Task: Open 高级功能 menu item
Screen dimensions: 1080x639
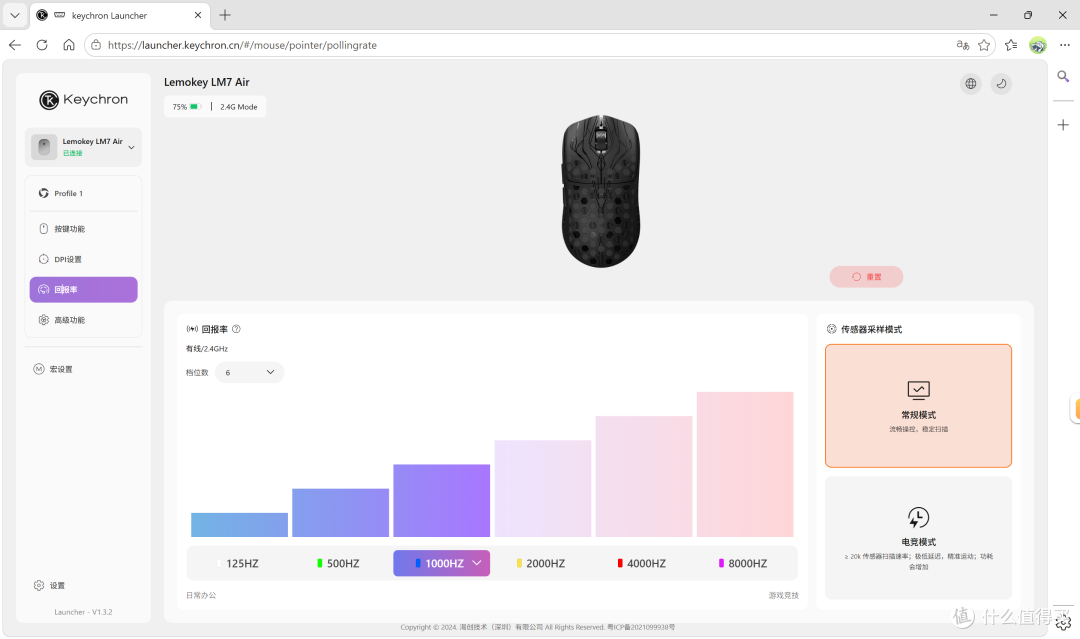Action: click(x=83, y=320)
